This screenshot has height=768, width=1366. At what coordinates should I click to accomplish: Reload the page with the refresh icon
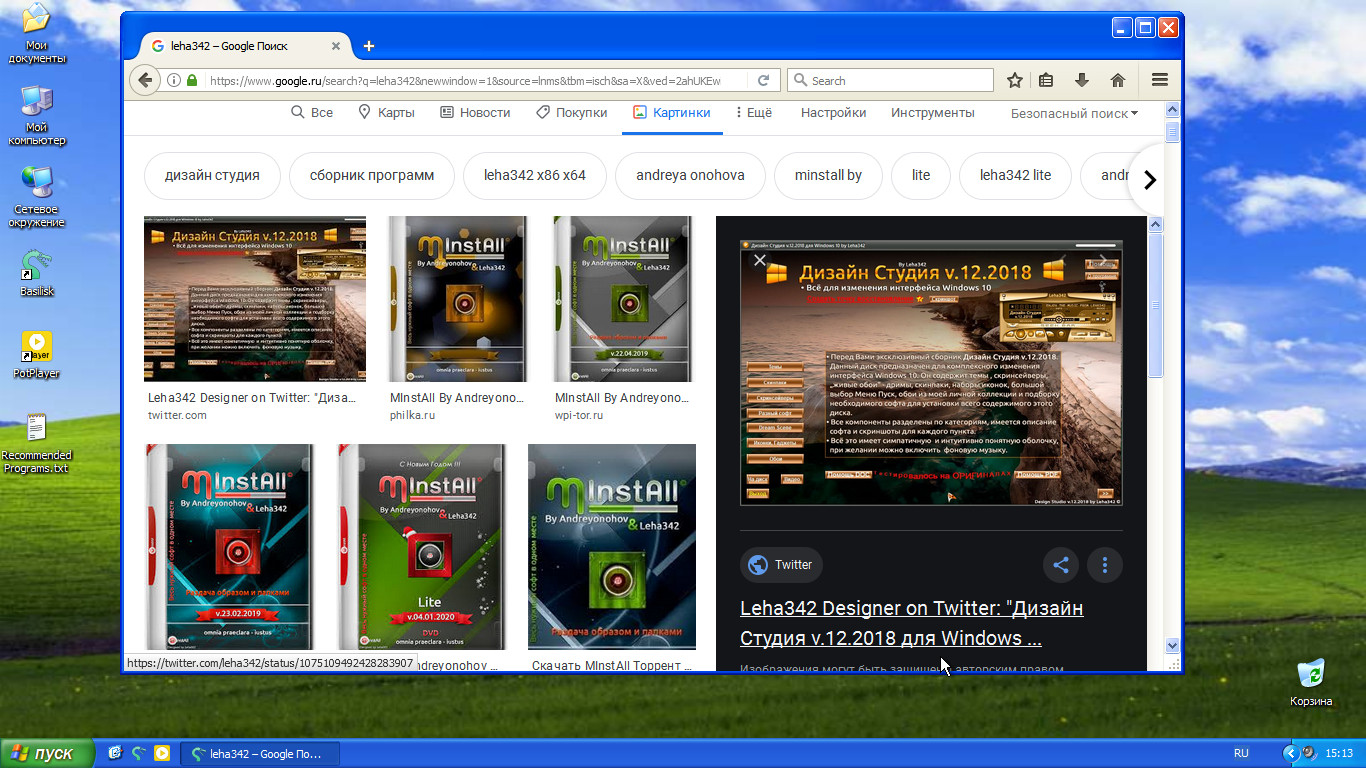tap(763, 80)
